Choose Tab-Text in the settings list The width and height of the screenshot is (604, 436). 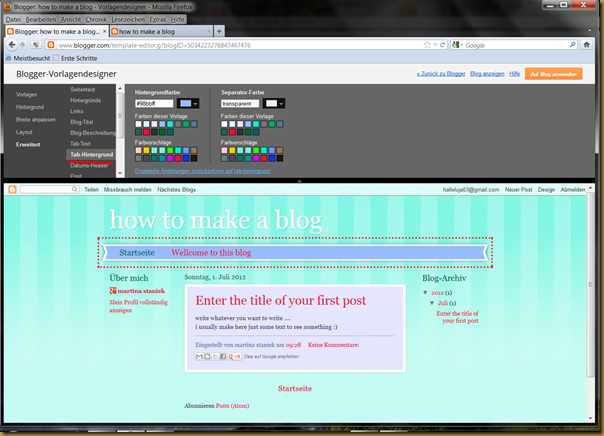(x=80, y=144)
